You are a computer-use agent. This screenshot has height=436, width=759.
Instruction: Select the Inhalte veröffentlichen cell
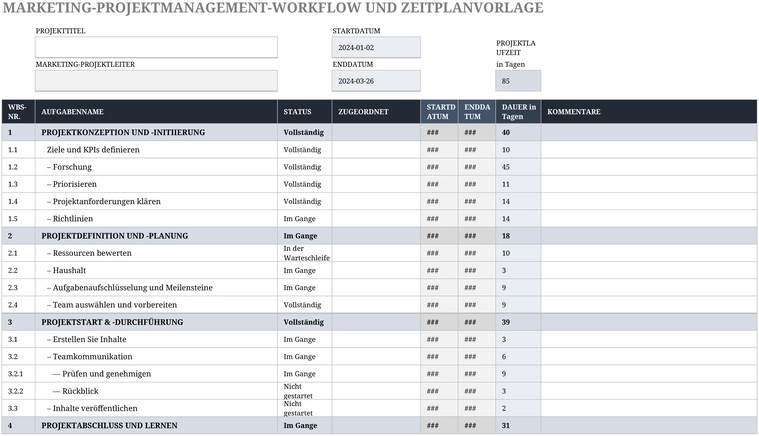point(156,408)
